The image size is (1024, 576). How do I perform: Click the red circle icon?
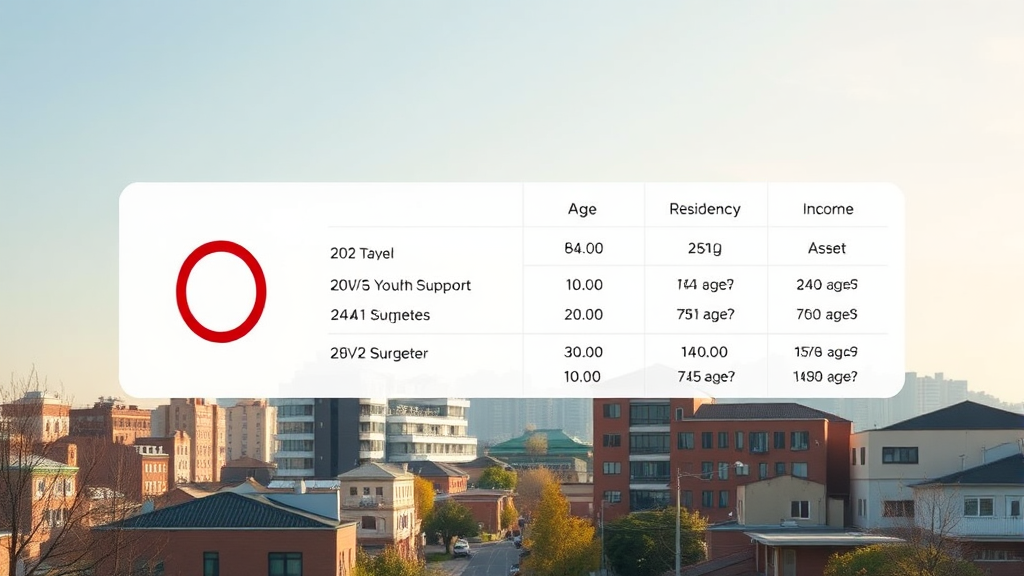click(x=221, y=291)
